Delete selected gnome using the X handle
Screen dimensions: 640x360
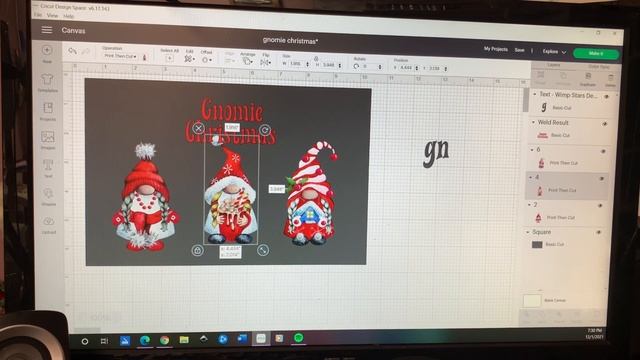[198, 128]
